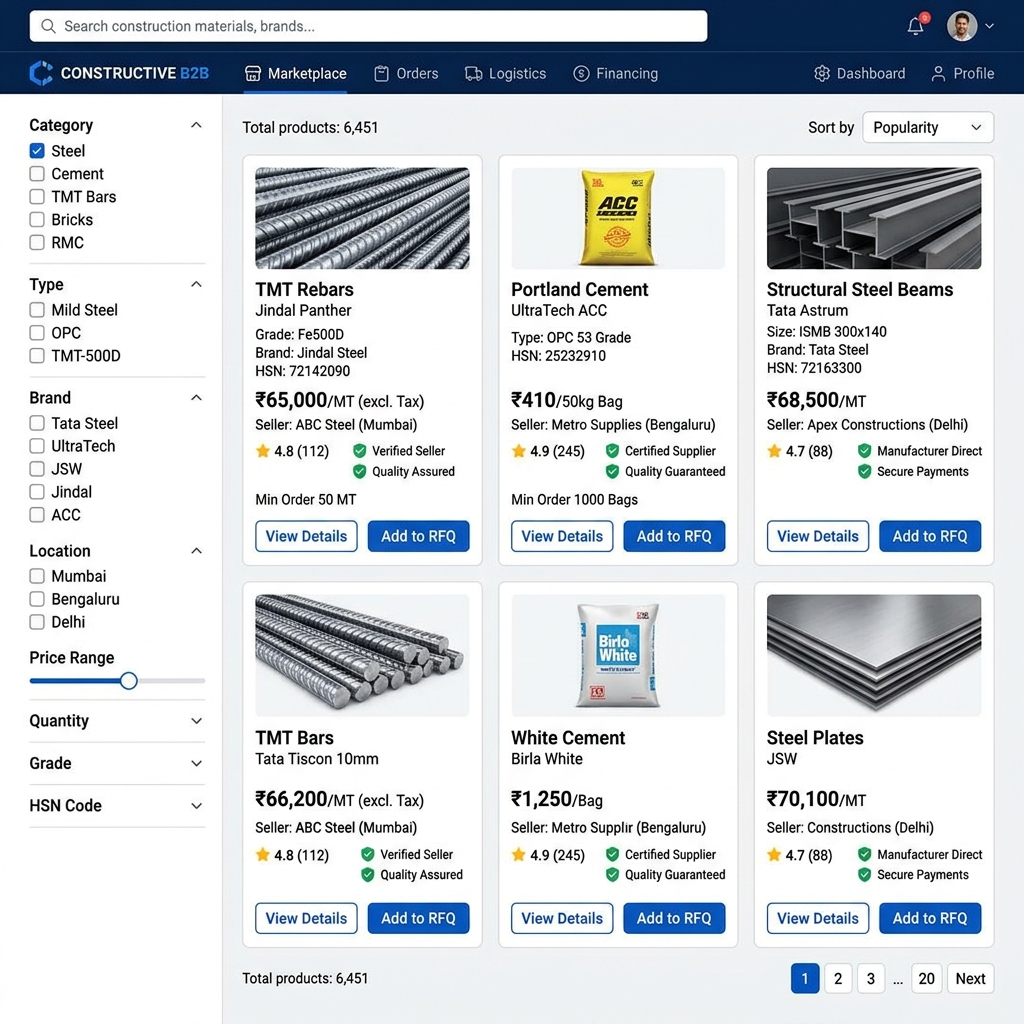Switch to the Orders tab
The height and width of the screenshot is (1024, 1024).
pos(406,74)
